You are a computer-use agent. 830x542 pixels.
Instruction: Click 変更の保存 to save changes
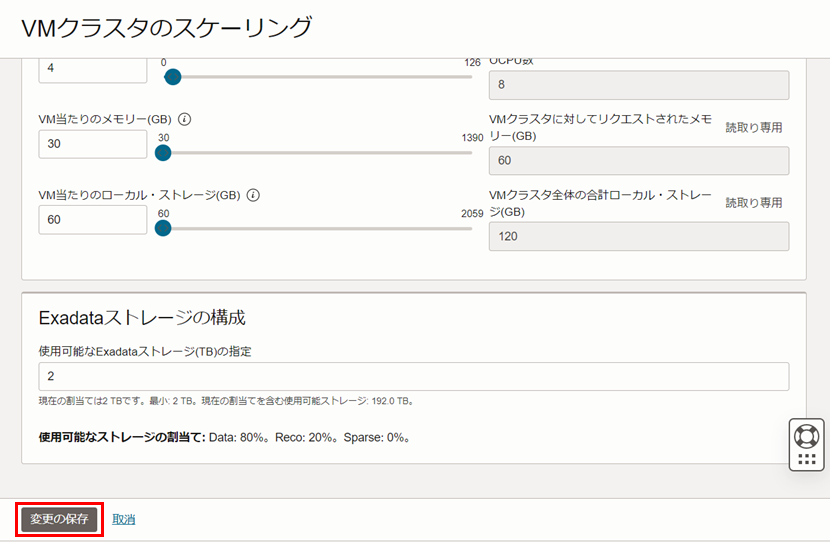[60, 519]
